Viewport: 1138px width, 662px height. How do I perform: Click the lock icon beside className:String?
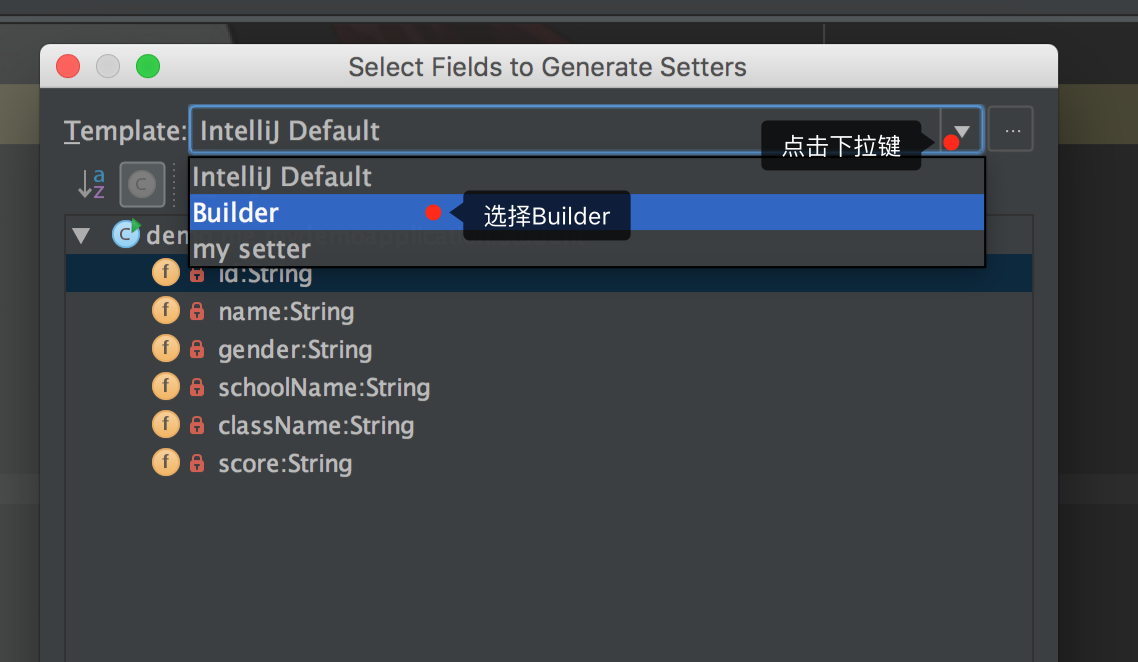click(197, 426)
